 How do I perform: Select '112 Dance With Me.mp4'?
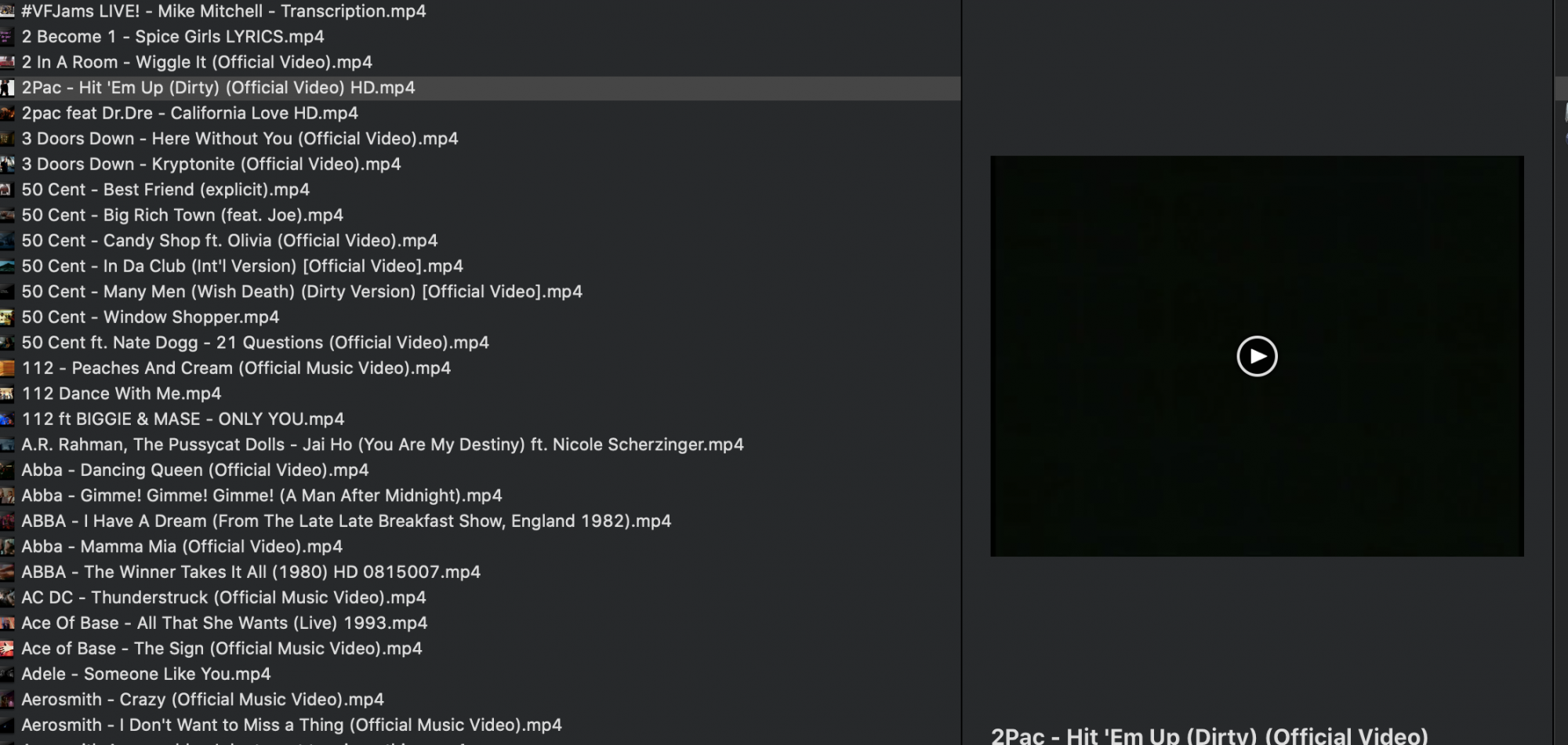pyautogui.click(x=122, y=394)
